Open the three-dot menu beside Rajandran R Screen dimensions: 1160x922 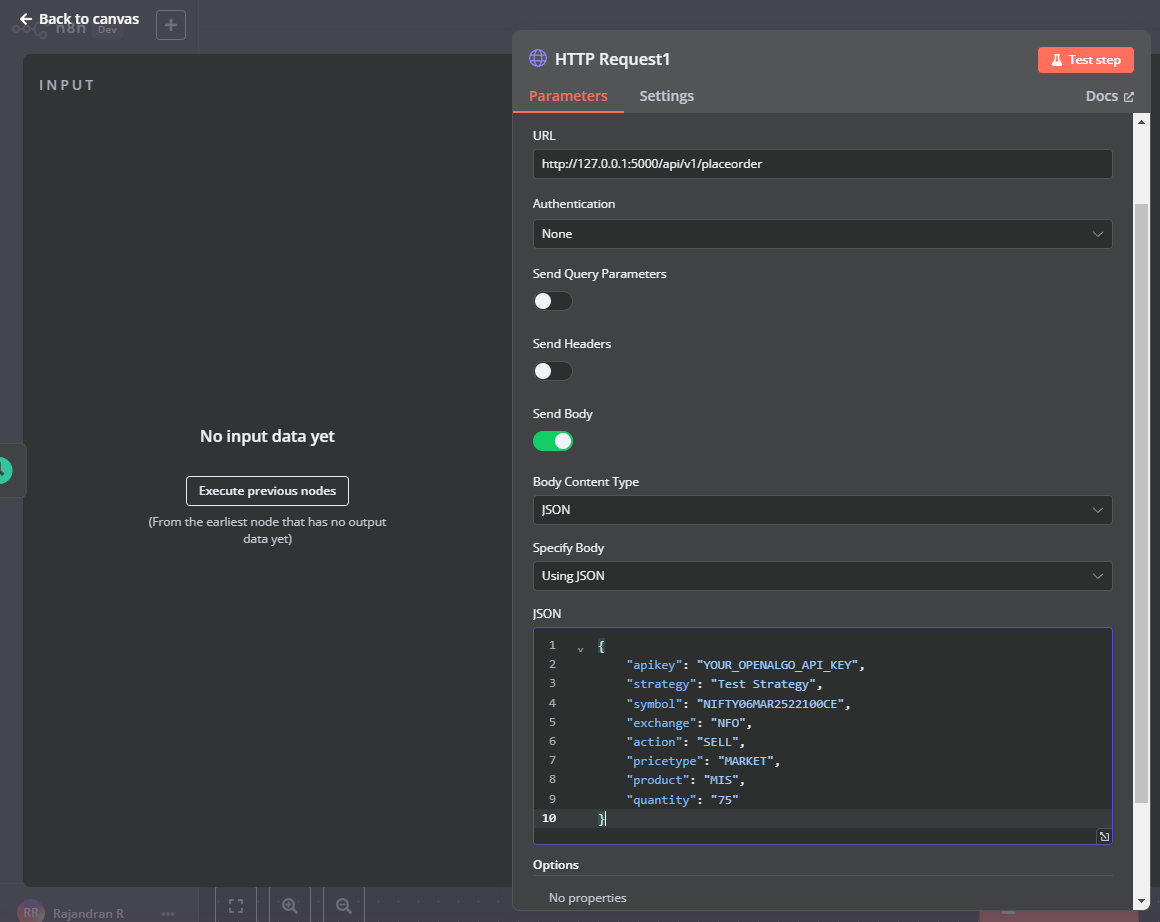[168, 913]
